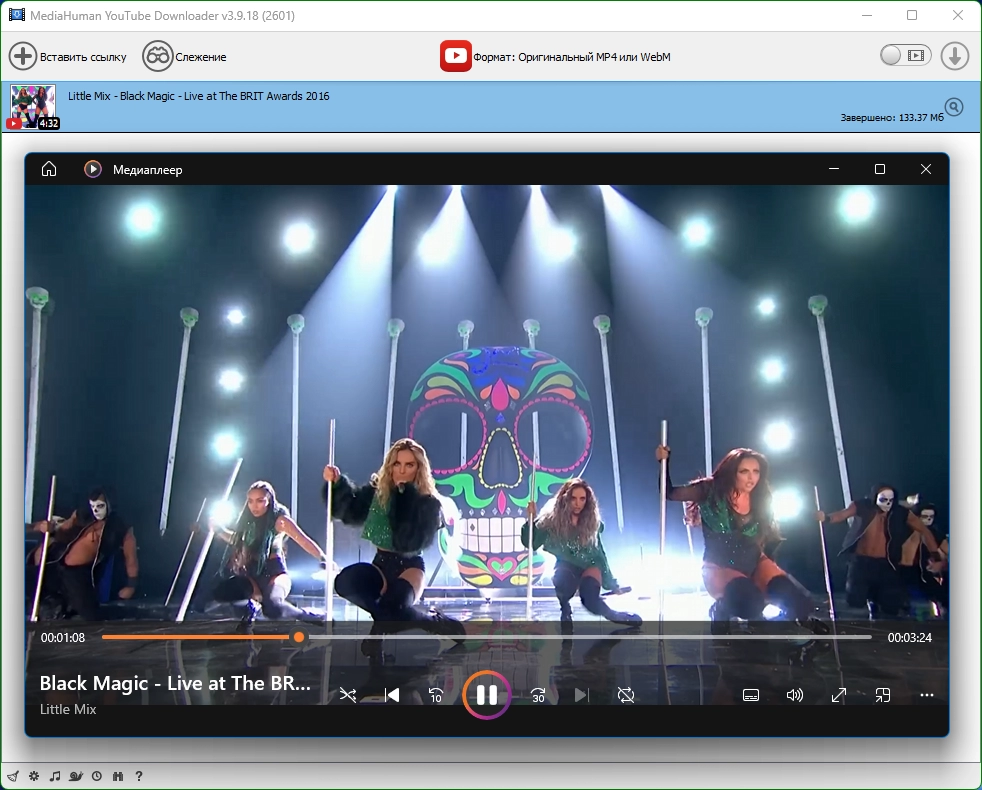This screenshot has height=790, width=982.
Task: Pause the playing video
Action: 487,695
